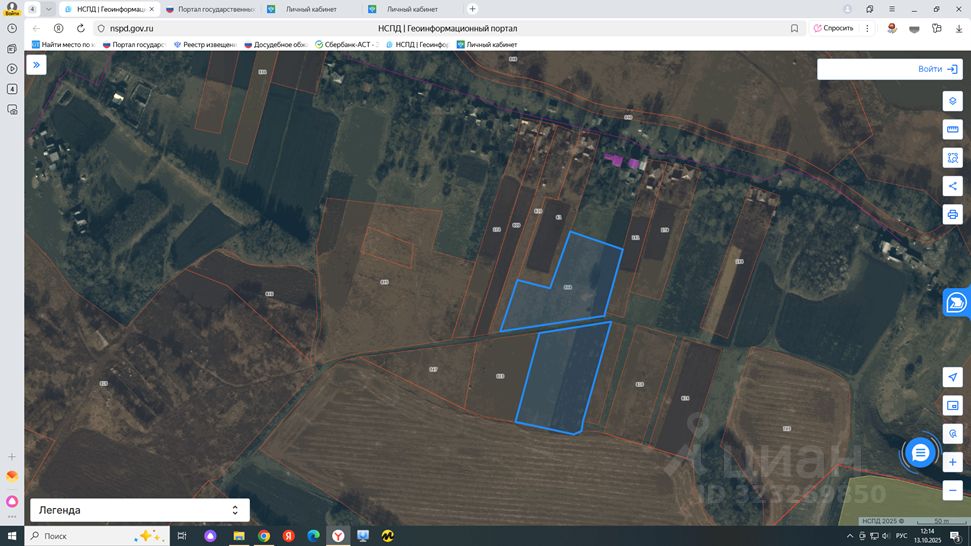971x546 pixels.
Task: Open Microsoft Edge from taskbar
Action: click(313, 535)
